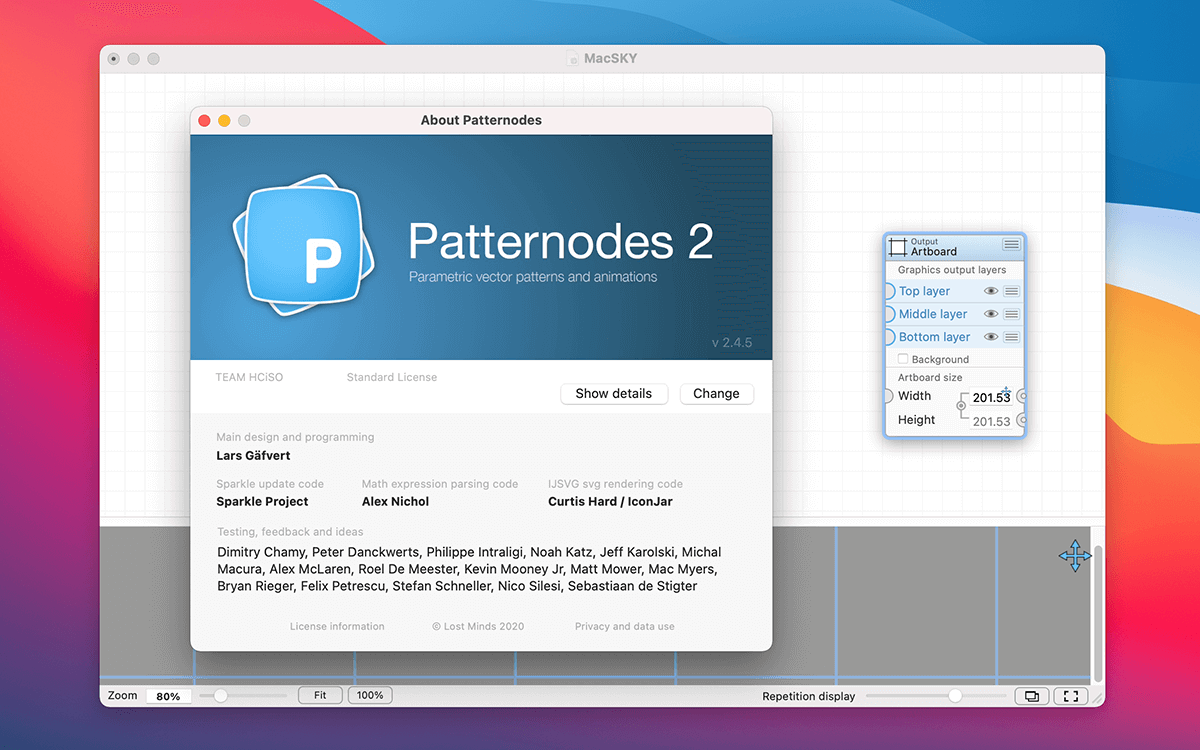Click the 100% zoom button
This screenshot has width=1200, height=750.
(370, 695)
